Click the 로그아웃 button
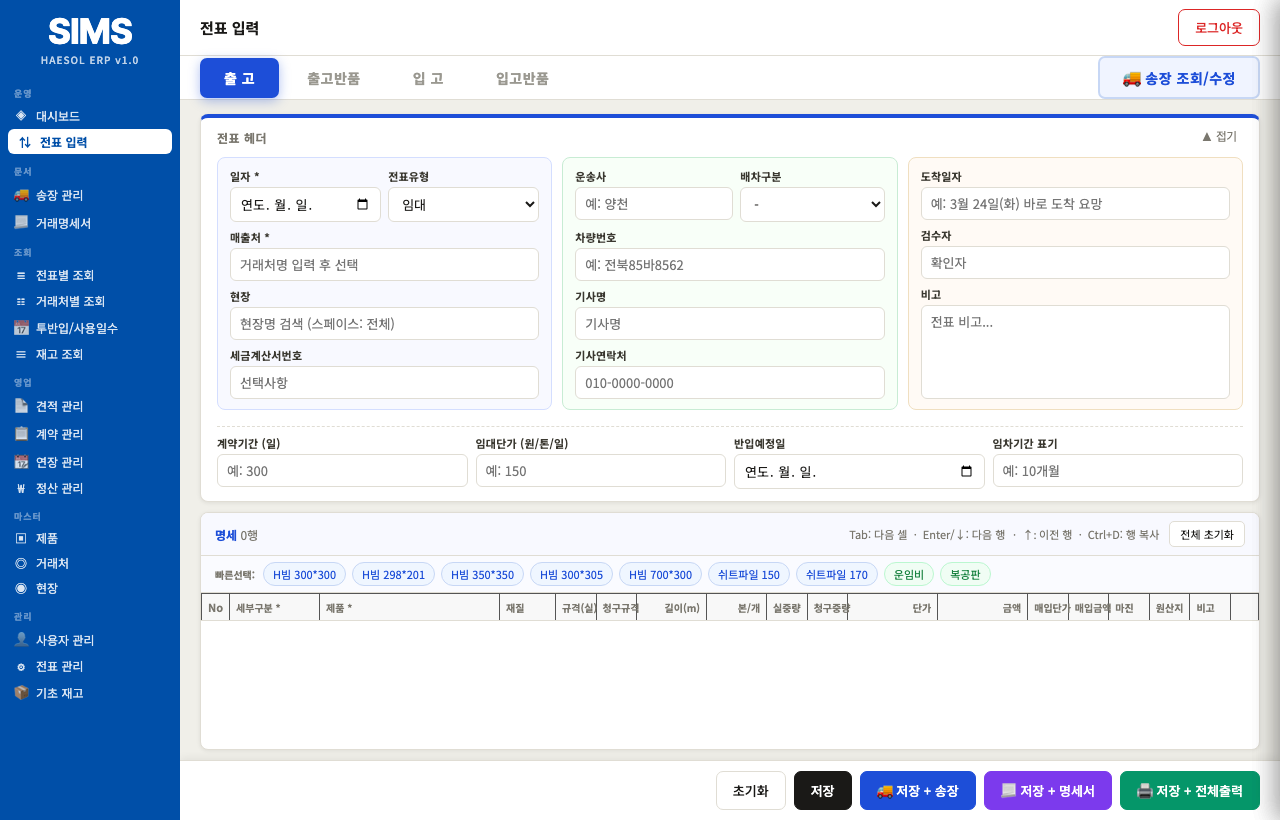 click(x=1218, y=27)
